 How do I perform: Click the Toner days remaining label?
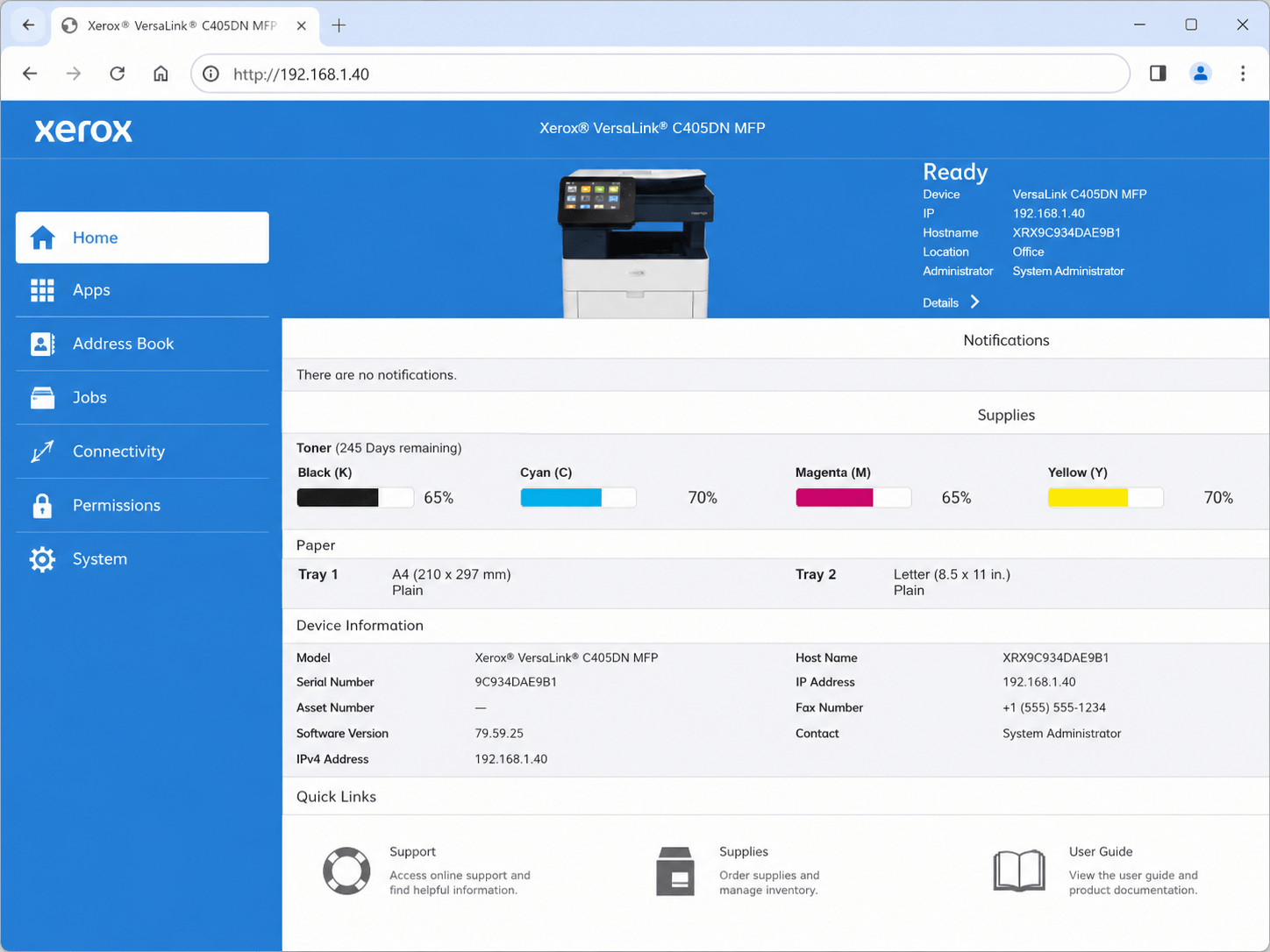click(x=379, y=448)
